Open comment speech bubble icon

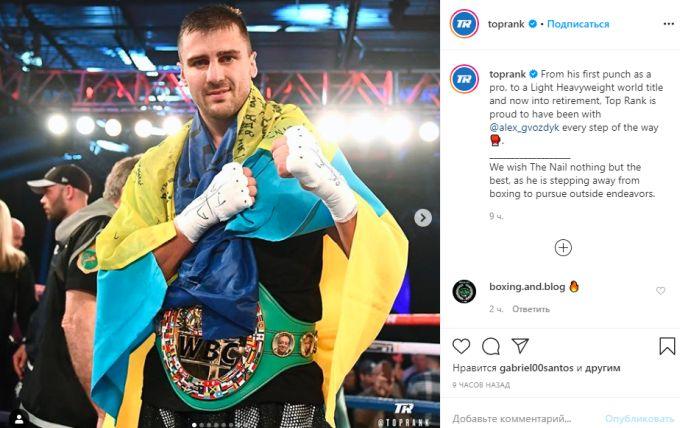(x=490, y=346)
